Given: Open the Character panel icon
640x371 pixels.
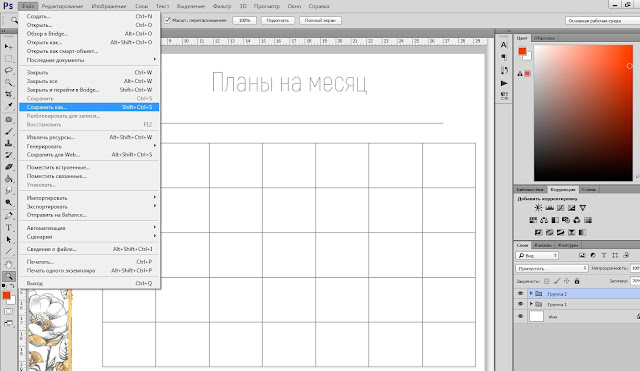Looking at the screenshot, I should pyautogui.click(x=504, y=44).
